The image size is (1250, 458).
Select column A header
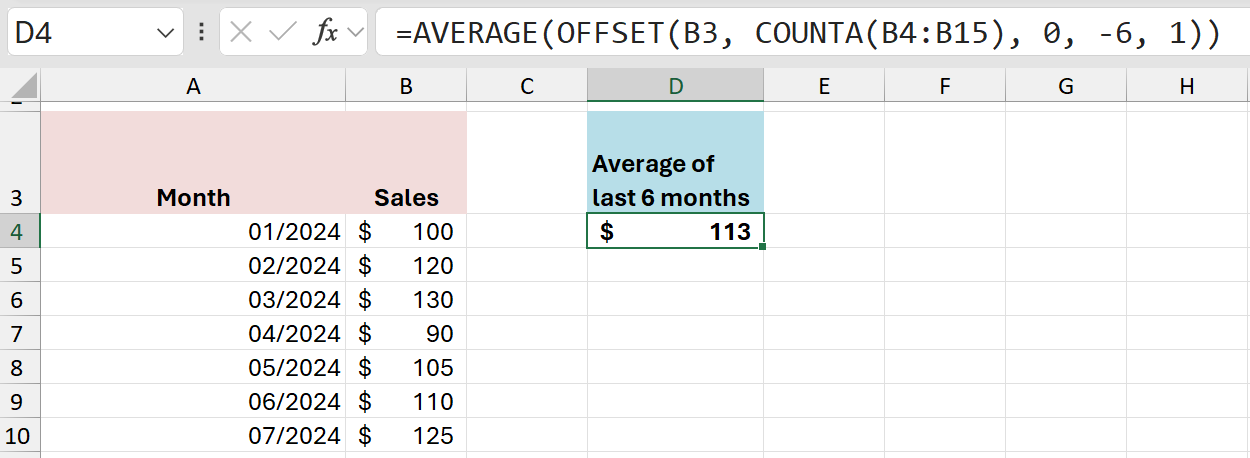tap(193, 87)
